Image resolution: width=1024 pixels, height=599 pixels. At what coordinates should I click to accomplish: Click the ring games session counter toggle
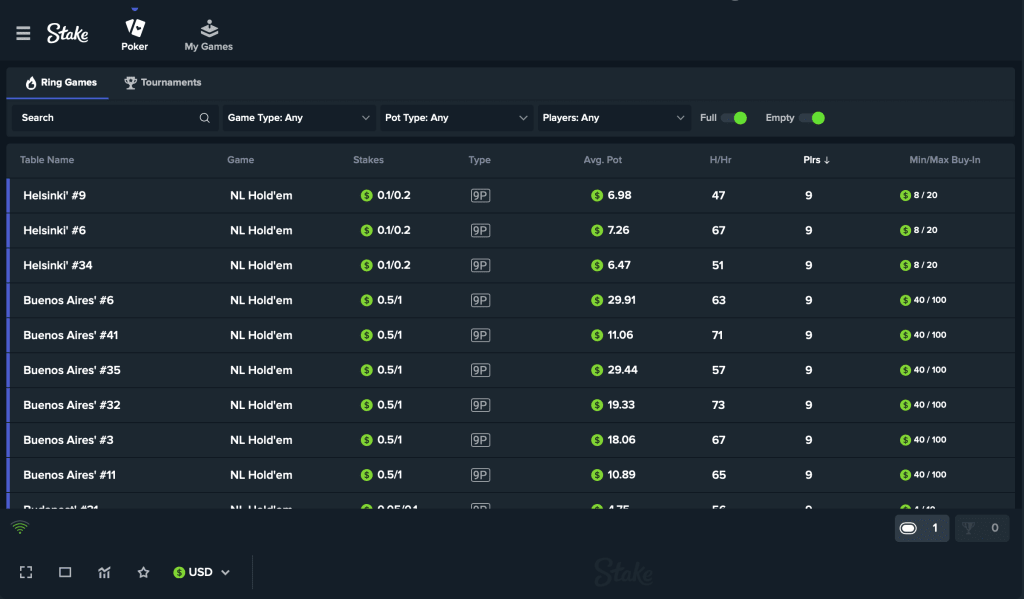921,528
